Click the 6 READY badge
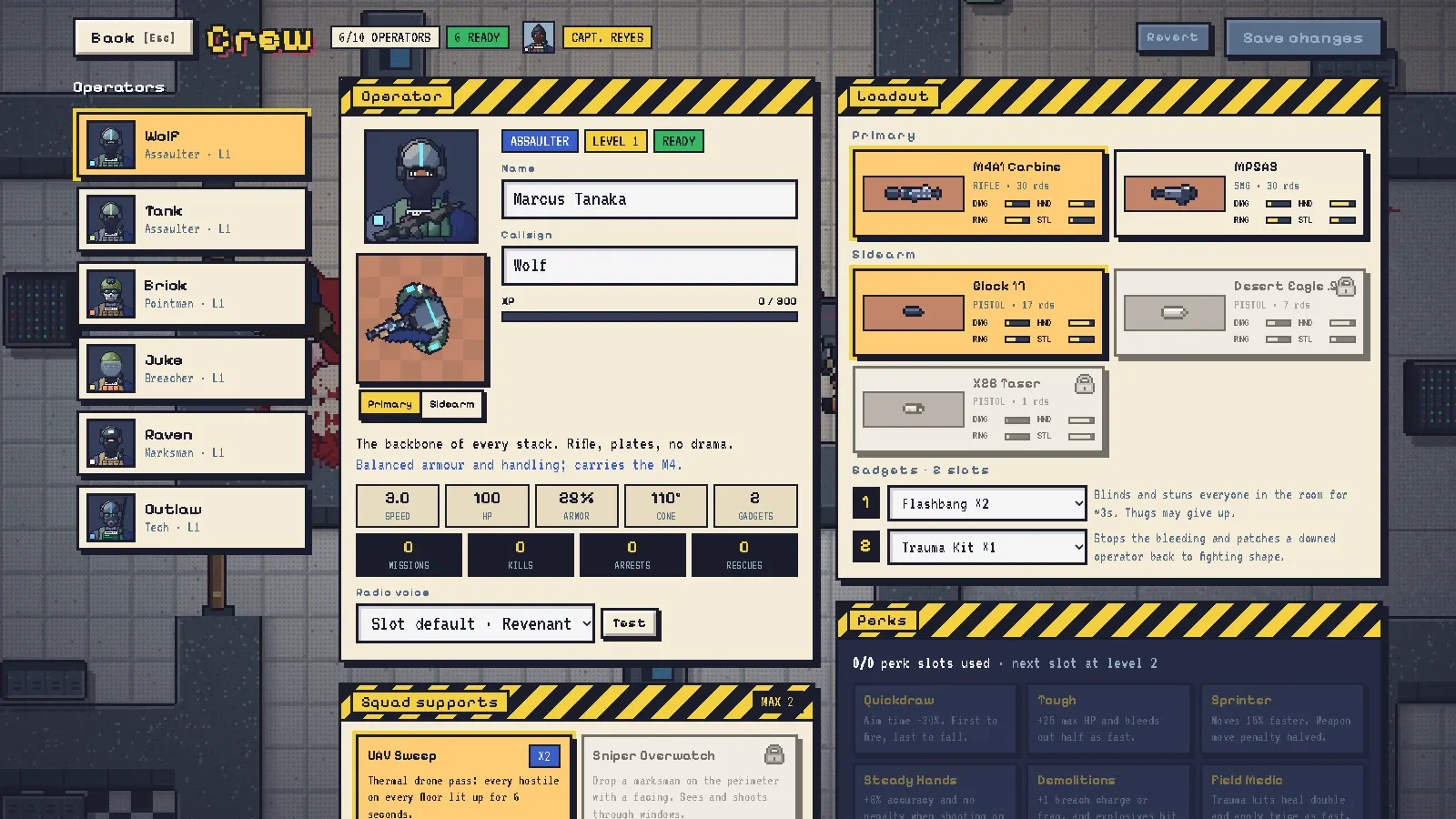 pos(477,37)
